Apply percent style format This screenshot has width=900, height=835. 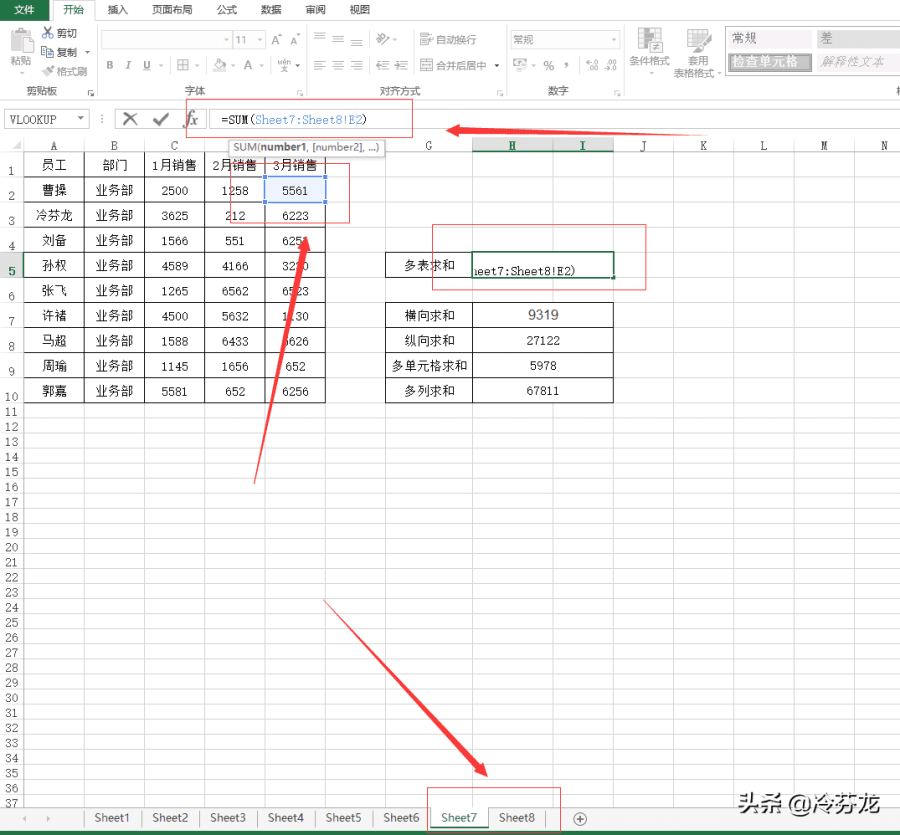[x=549, y=65]
